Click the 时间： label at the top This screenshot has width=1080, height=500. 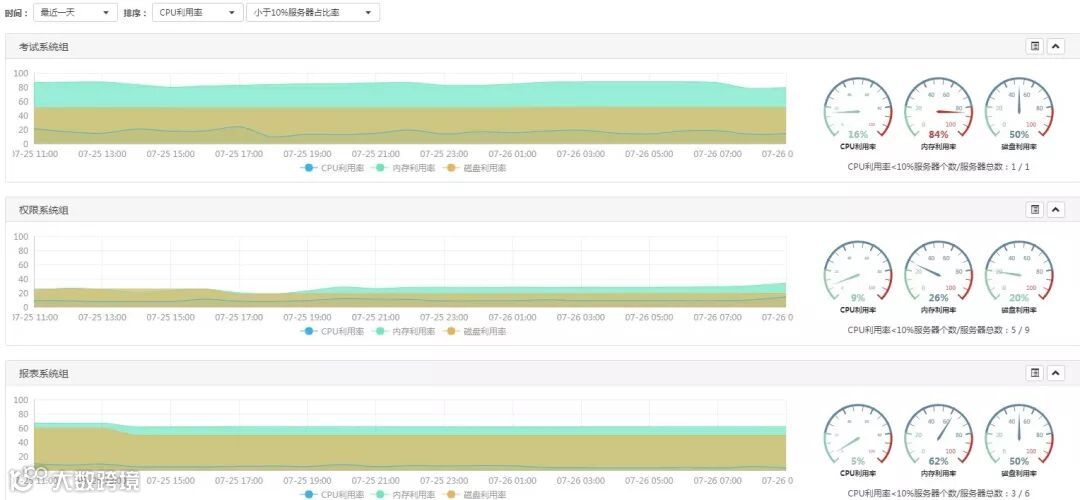(x=16, y=13)
